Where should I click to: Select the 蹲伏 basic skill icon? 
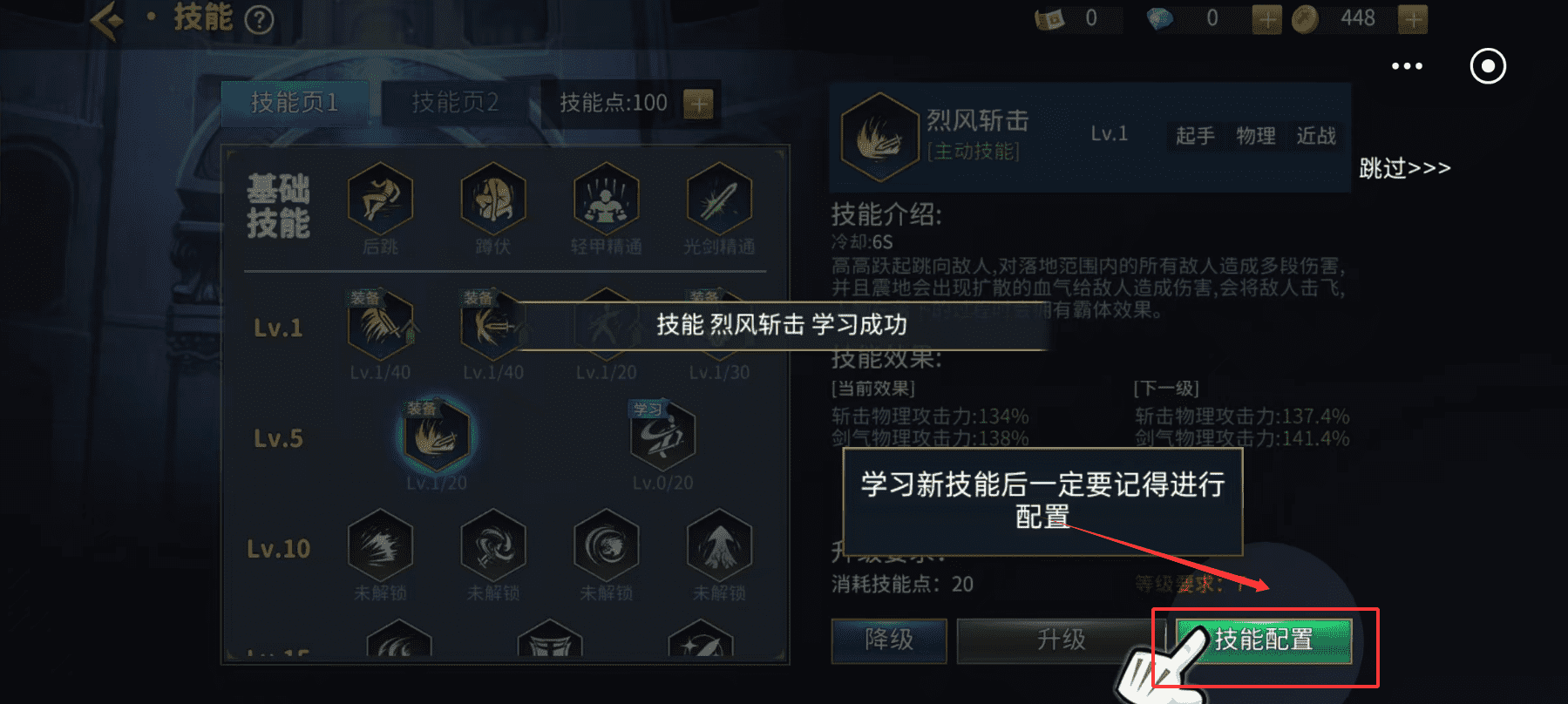(493, 199)
